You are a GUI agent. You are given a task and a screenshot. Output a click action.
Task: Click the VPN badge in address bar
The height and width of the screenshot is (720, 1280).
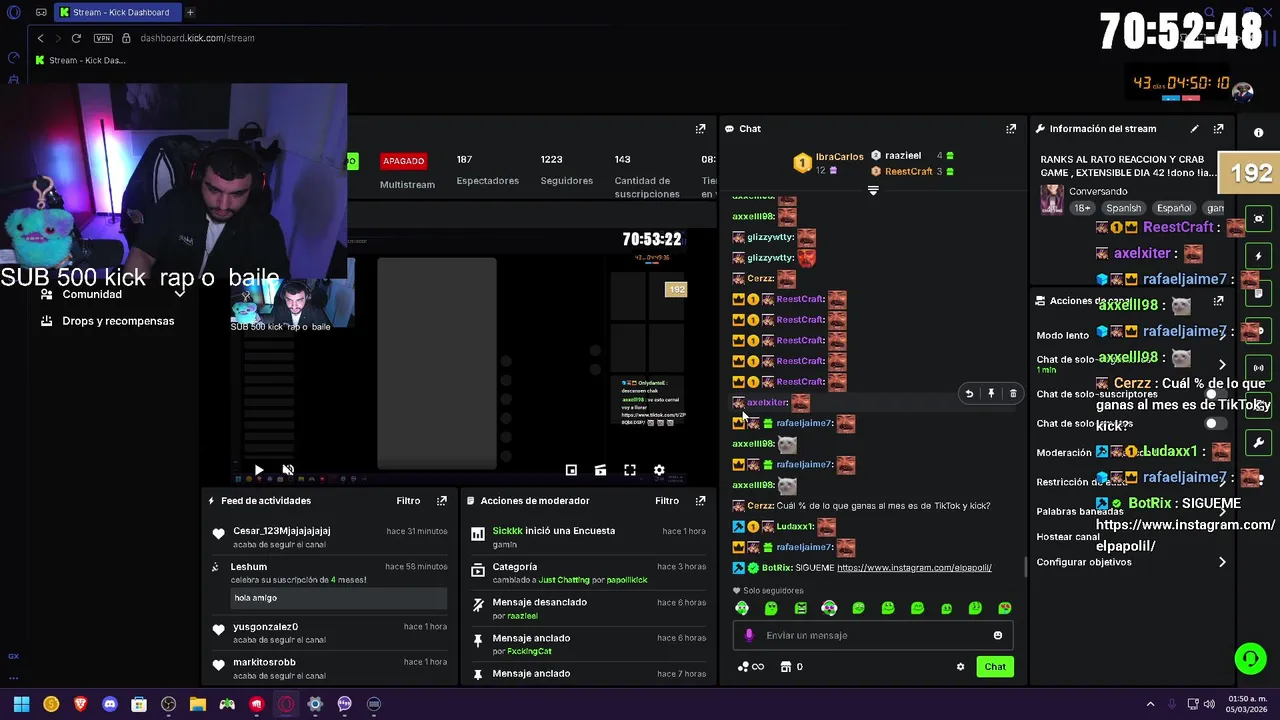103,38
